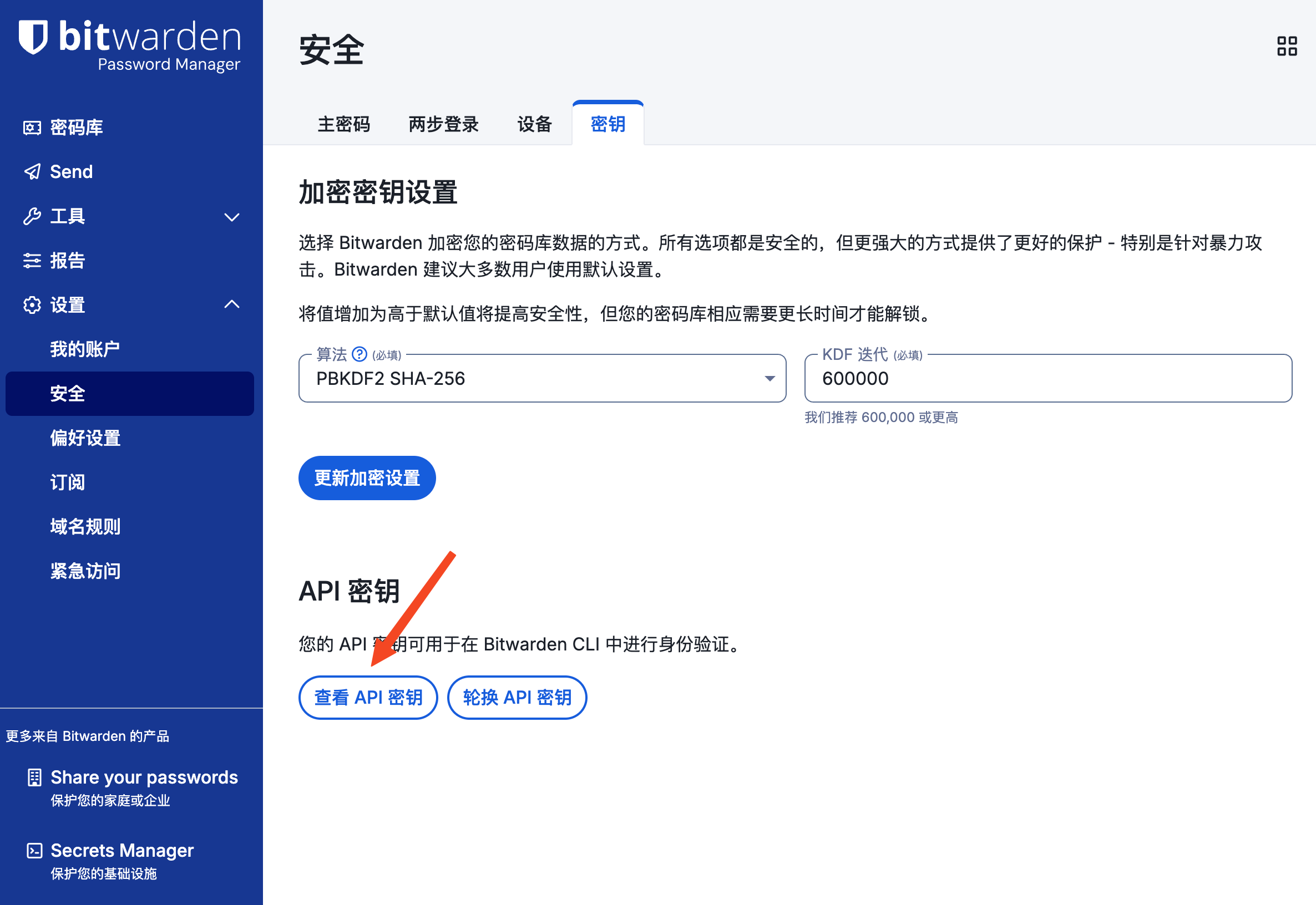
Task: Click the Share your passwords building icon
Action: (34, 777)
